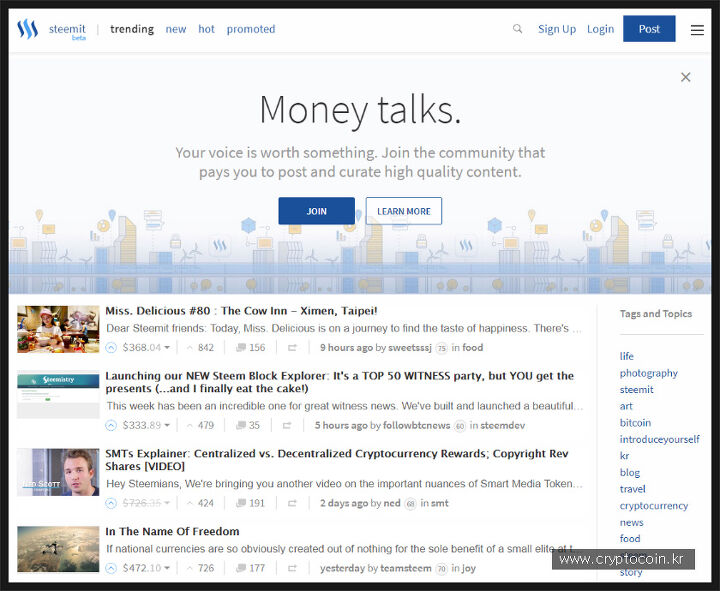Open the Ned Scott video thumbnail
720x591 pixels.
point(58,472)
